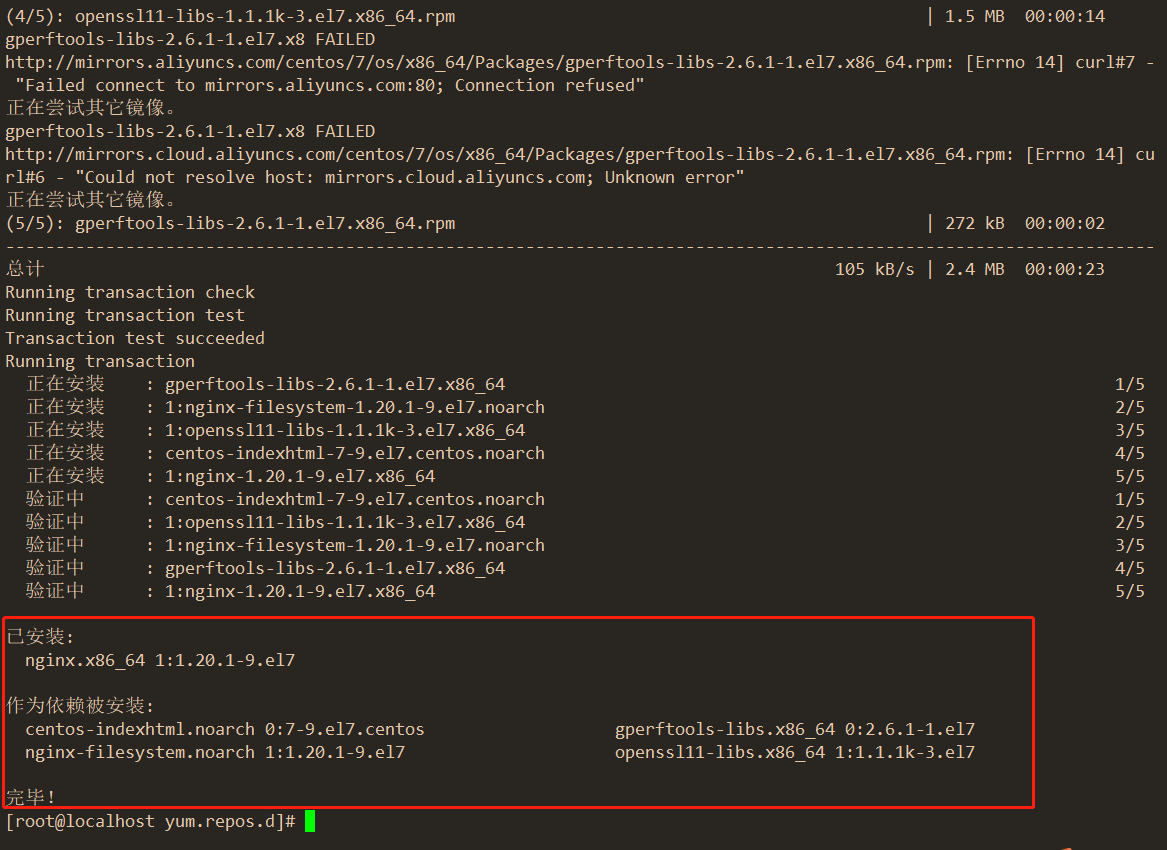This screenshot has width=1167, height=850.
Task: Click the 'Transaction test succeeded' line
Action: click(x=135, y=338)
